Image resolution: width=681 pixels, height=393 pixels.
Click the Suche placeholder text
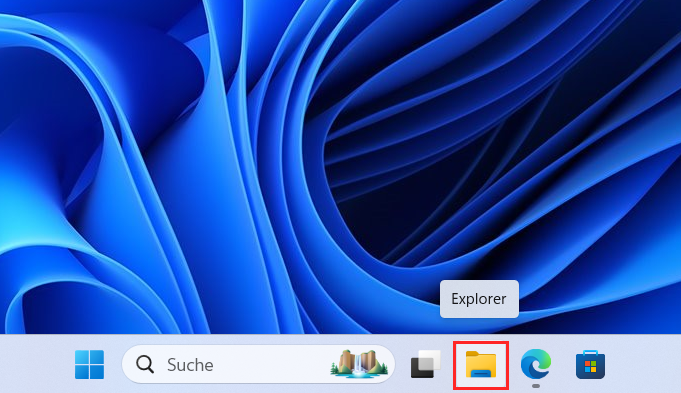(x=190, y=365)
